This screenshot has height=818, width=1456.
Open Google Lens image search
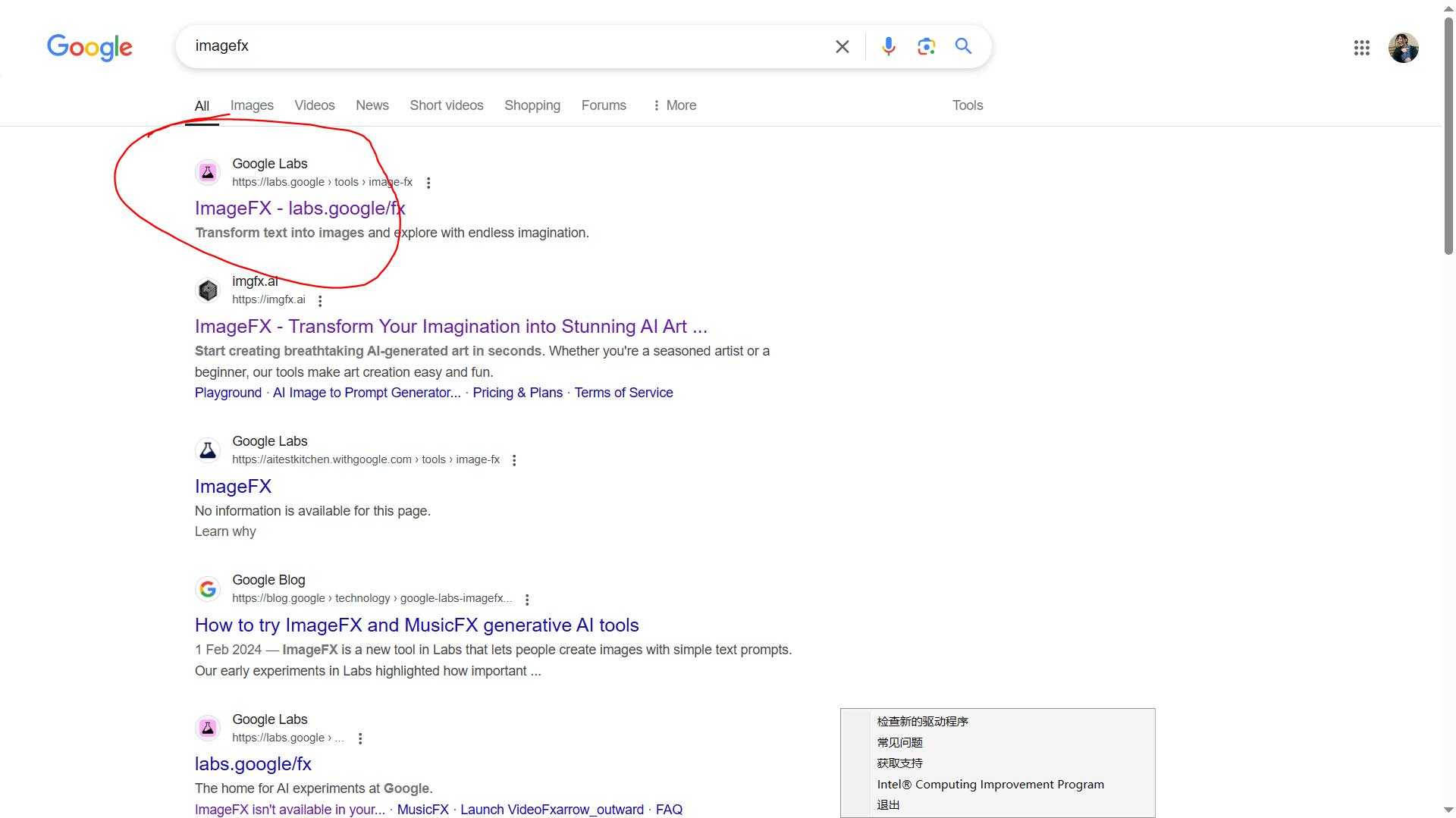[x=926, y=46]
